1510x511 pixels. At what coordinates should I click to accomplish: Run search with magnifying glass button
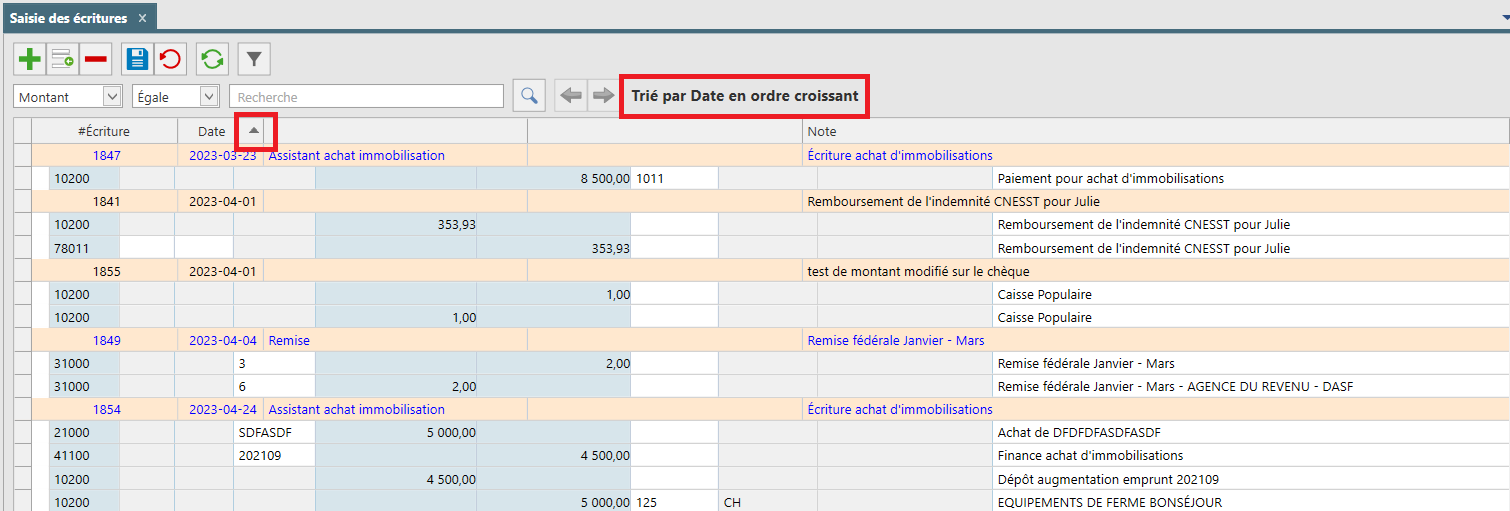click(529, 96)
